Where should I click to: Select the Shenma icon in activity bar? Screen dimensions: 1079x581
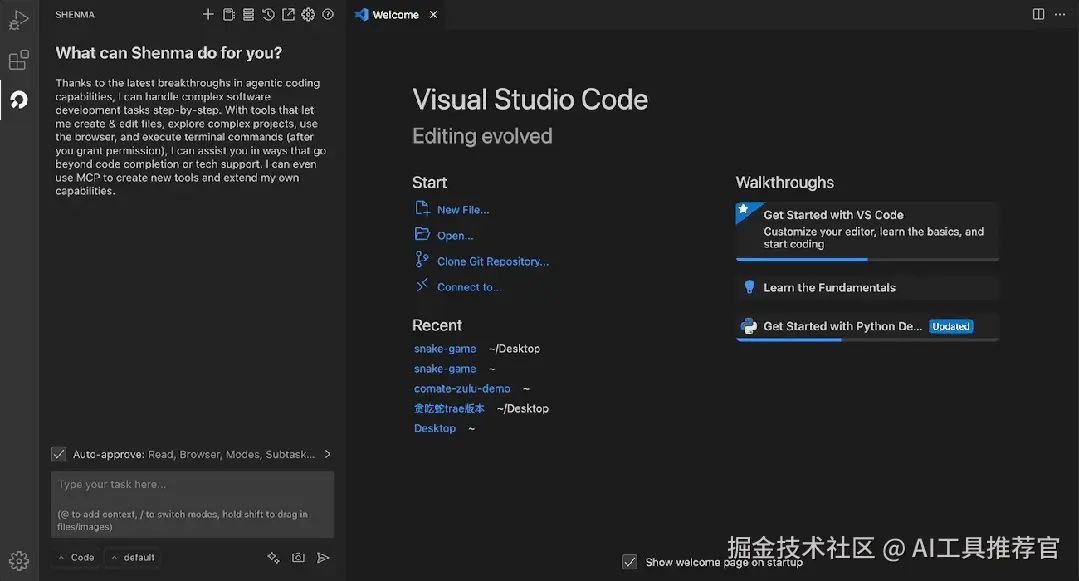pyautogui.click(x=19, y=100)
